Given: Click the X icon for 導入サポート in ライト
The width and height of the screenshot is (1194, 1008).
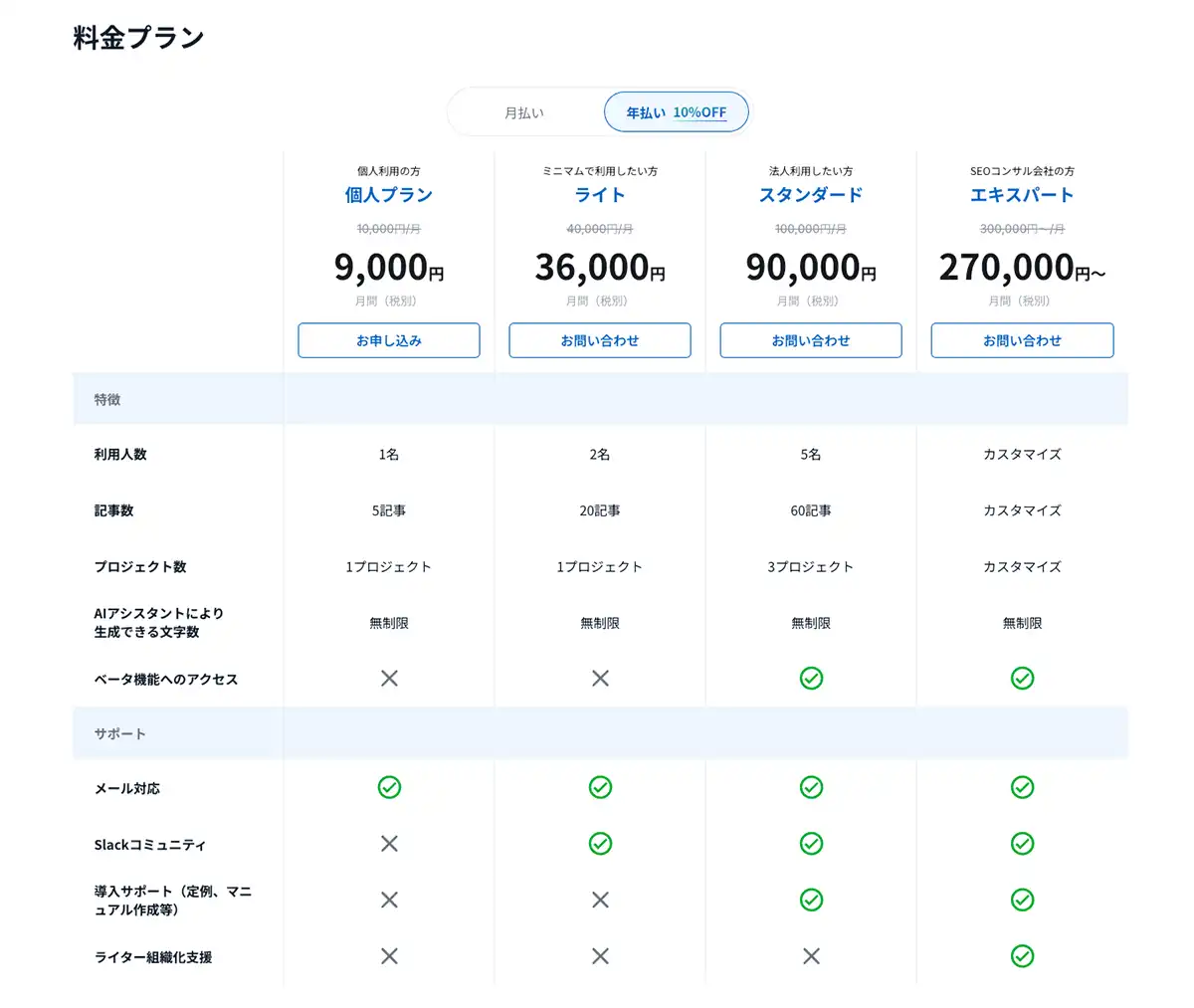Looking at the screenshot, I should click(x=600, y=900).
